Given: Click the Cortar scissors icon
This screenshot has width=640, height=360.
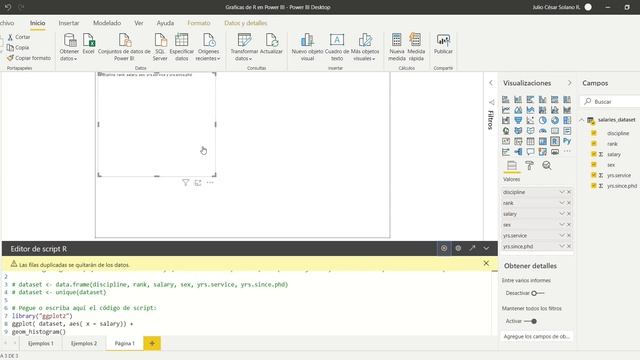Looking at the screenshot, I should (x=10, y=37).
